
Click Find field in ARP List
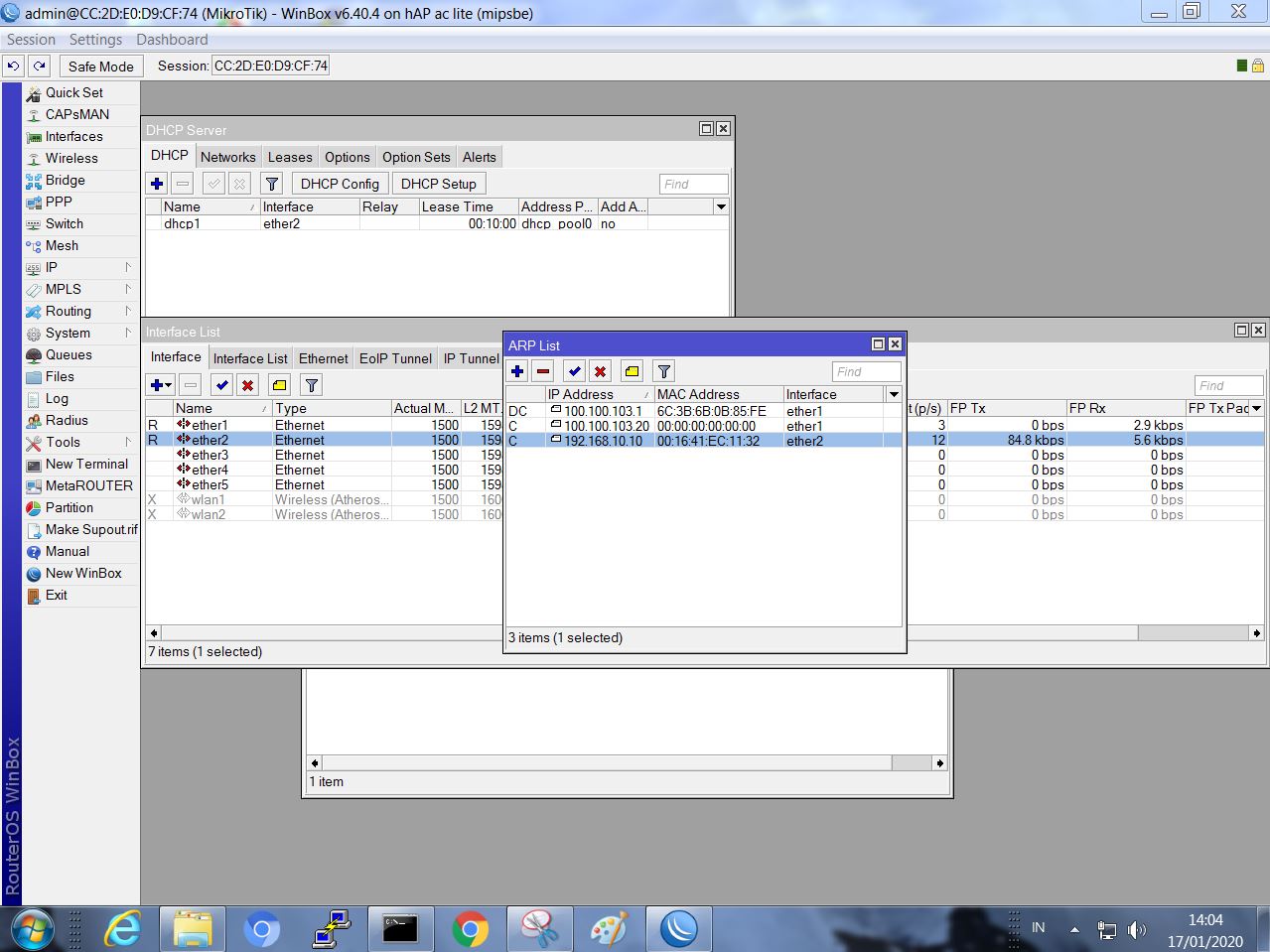[x=866, y=371]
